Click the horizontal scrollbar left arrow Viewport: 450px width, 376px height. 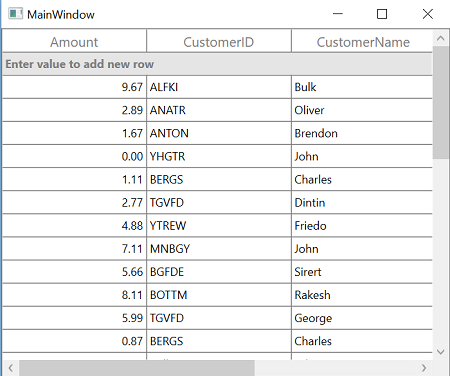11,368
